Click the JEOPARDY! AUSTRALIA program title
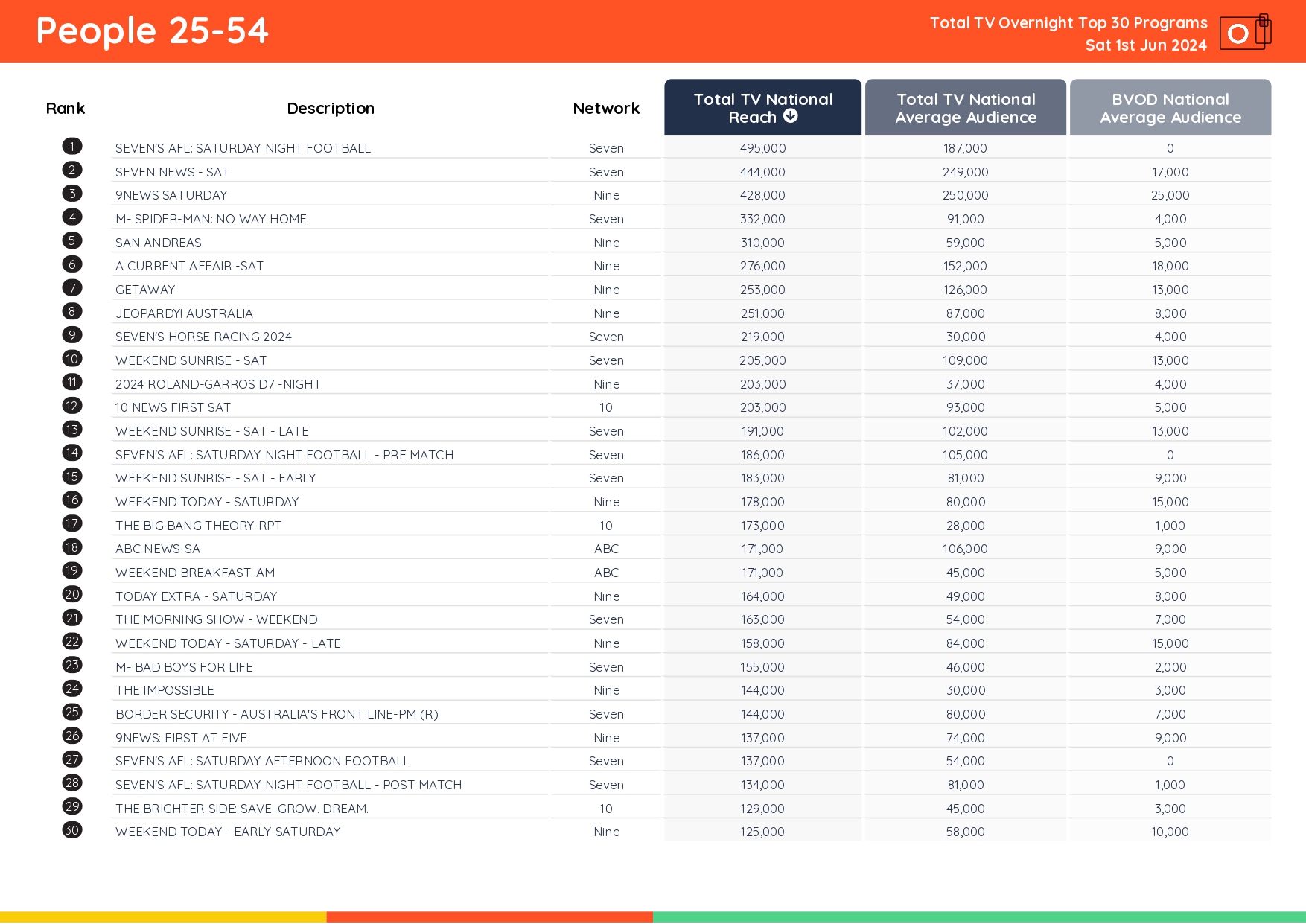The width and height of the screenshot is (1306, 924). point(184,313)
